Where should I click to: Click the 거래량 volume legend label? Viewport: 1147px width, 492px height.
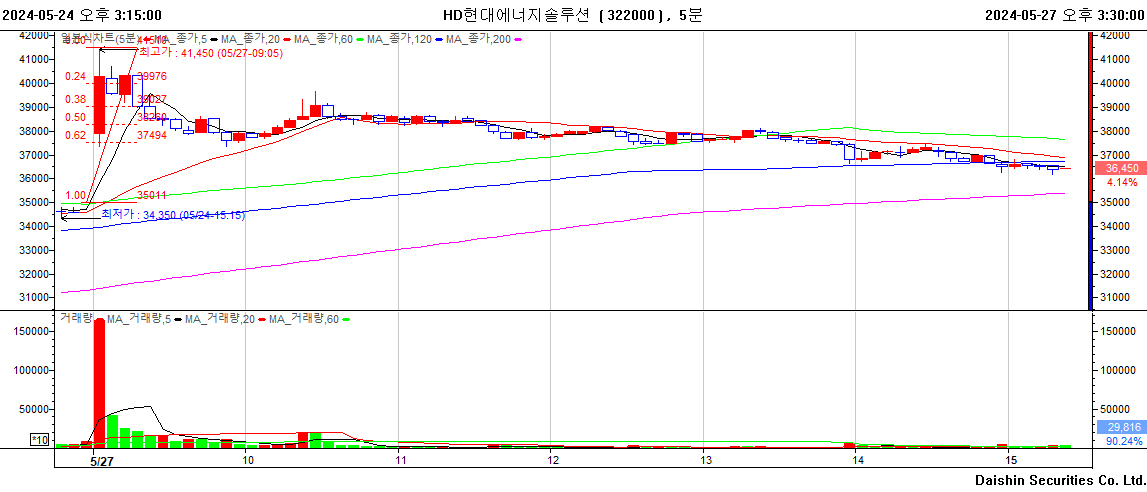[x=74, y=319]
